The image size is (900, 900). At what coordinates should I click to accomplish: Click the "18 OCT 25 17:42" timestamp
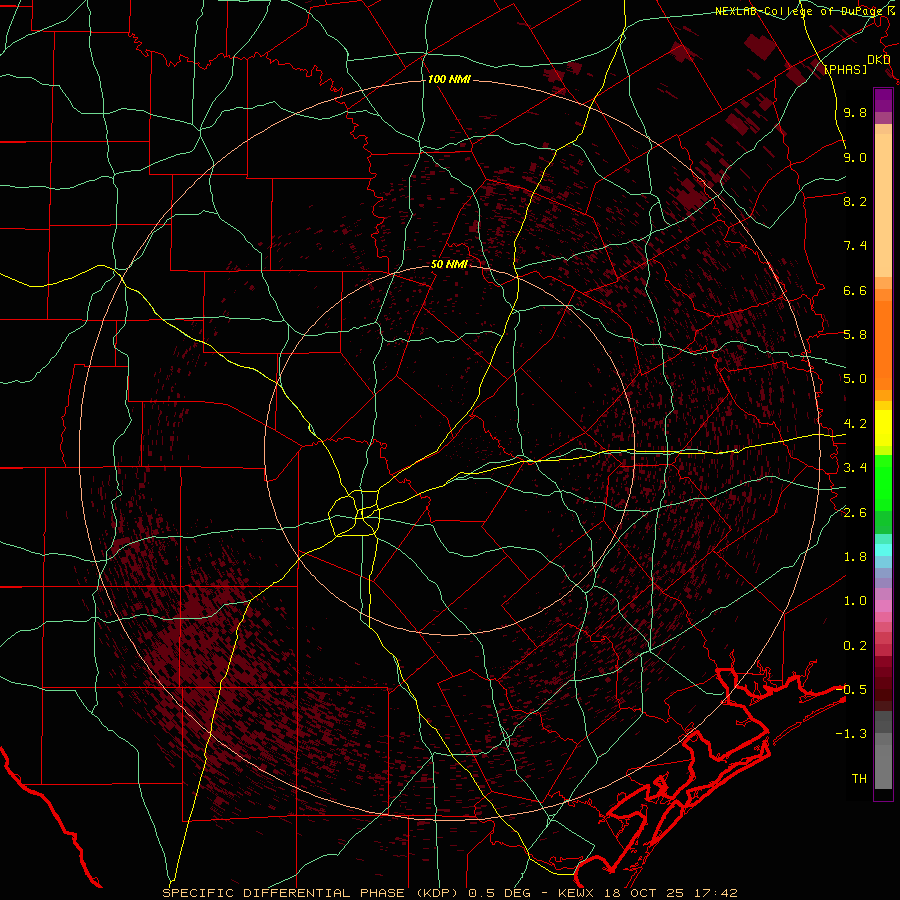pos(670,893)
